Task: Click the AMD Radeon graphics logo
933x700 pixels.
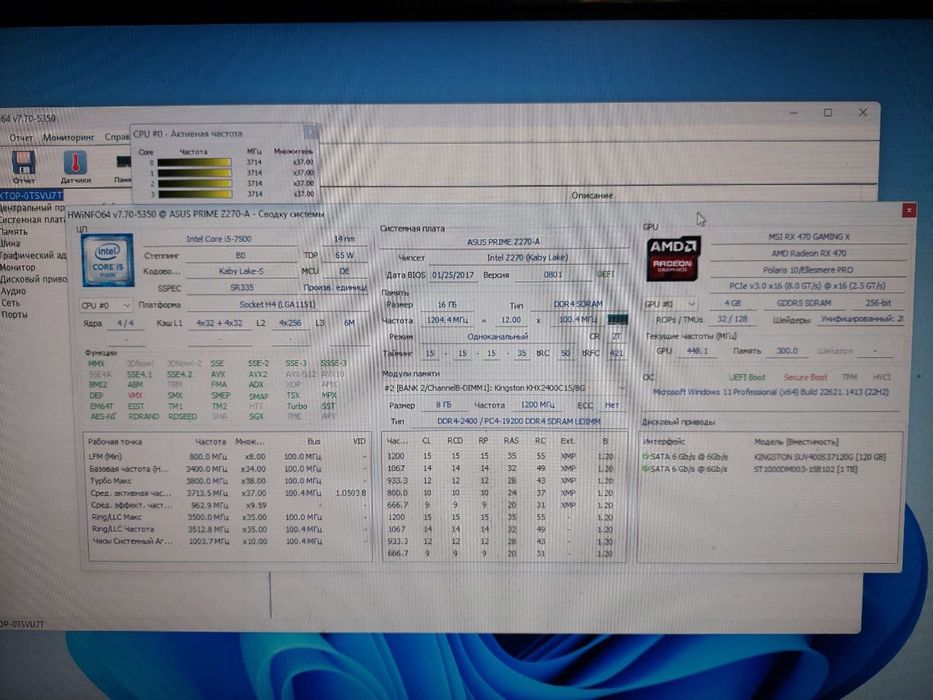Action: pyautogui.click(x=674, y=259)
